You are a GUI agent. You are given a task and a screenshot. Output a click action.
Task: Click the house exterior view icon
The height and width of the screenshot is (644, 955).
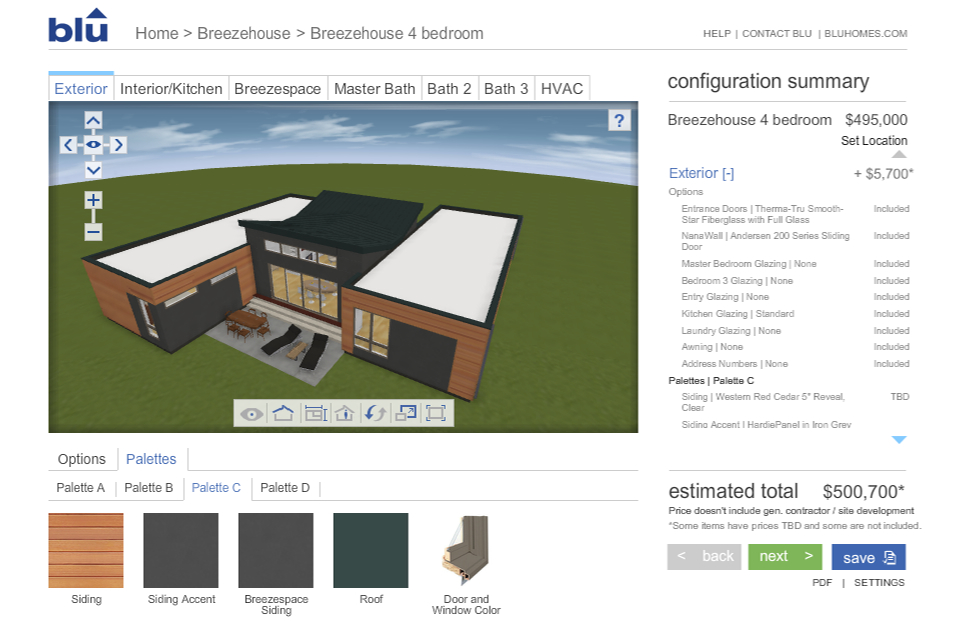tap(283, 413)
